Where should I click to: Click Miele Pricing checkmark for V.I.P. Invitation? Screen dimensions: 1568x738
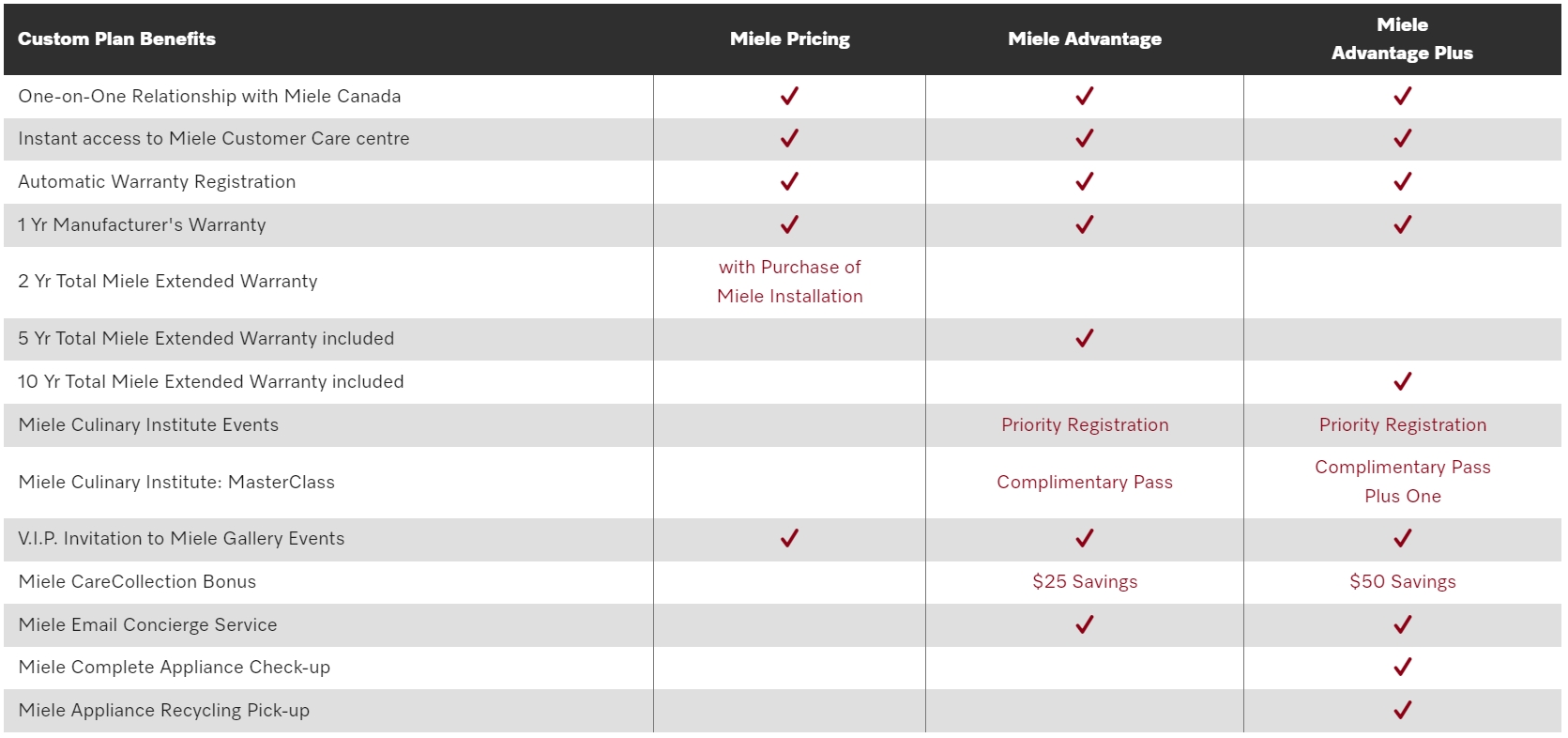pos(789,538)
